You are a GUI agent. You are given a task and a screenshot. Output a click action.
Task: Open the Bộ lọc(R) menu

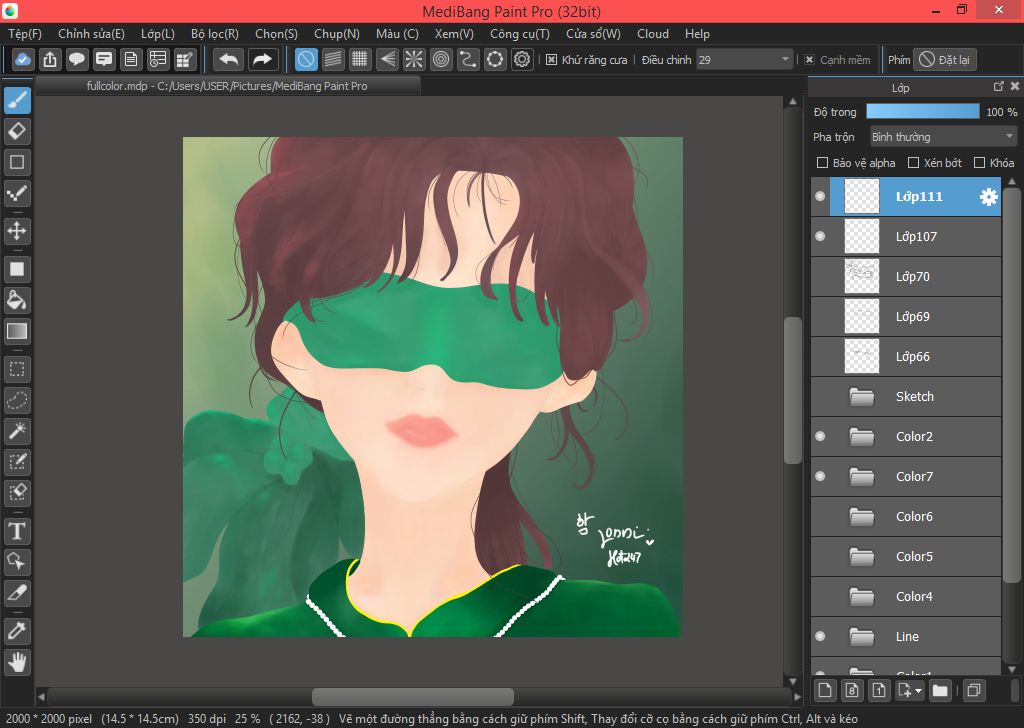point(215,34)
